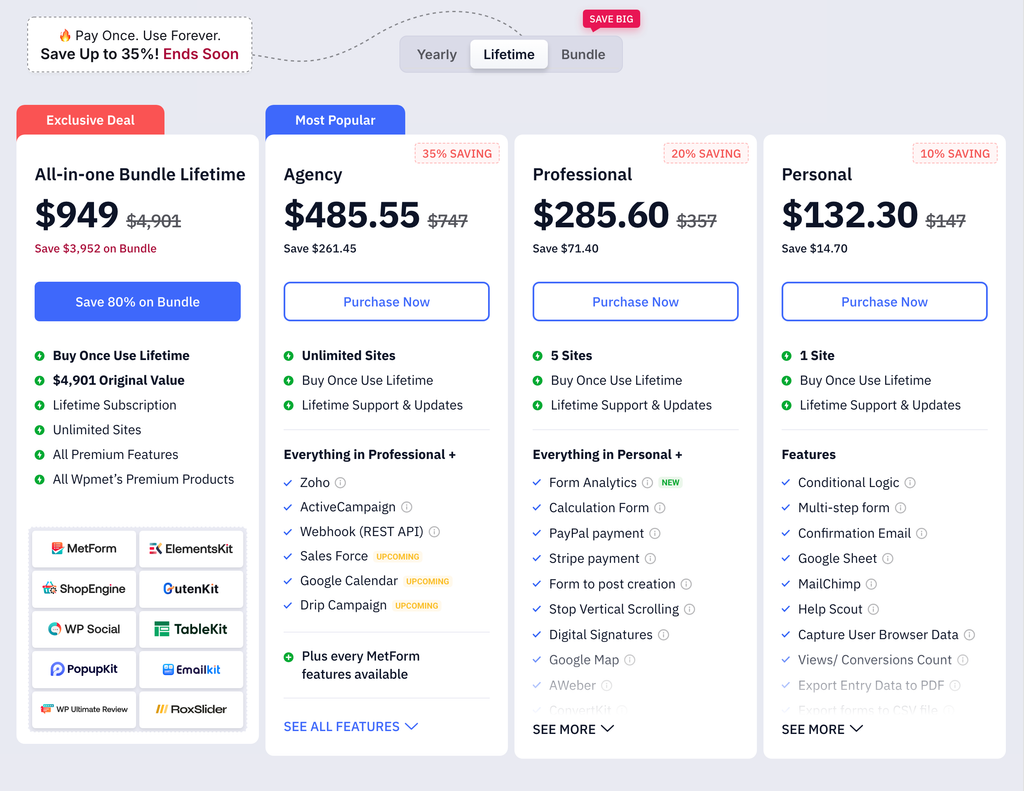Image resolution: width=1024 pixels, height=791 pixels.
Task: Click the ShopEngine product logo
Action: pos(84,589)
